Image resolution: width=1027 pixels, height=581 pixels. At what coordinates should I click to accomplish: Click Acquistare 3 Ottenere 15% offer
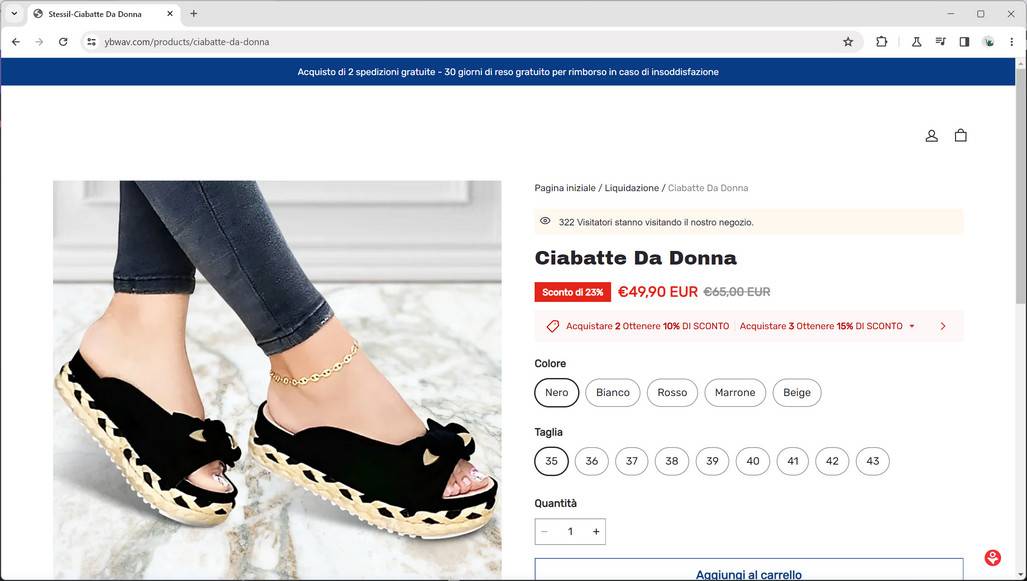tap(821, 326)
